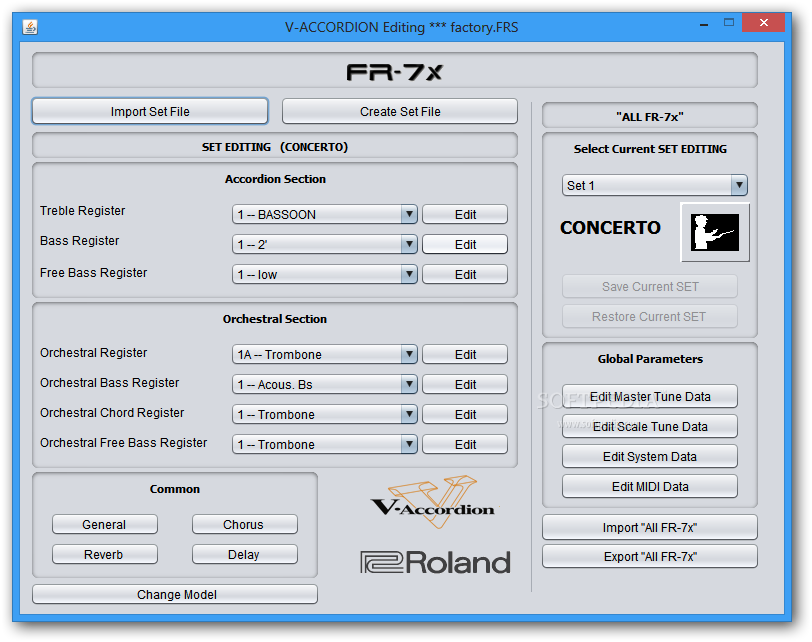Edit the Free Bass Register

coord(465,274)
